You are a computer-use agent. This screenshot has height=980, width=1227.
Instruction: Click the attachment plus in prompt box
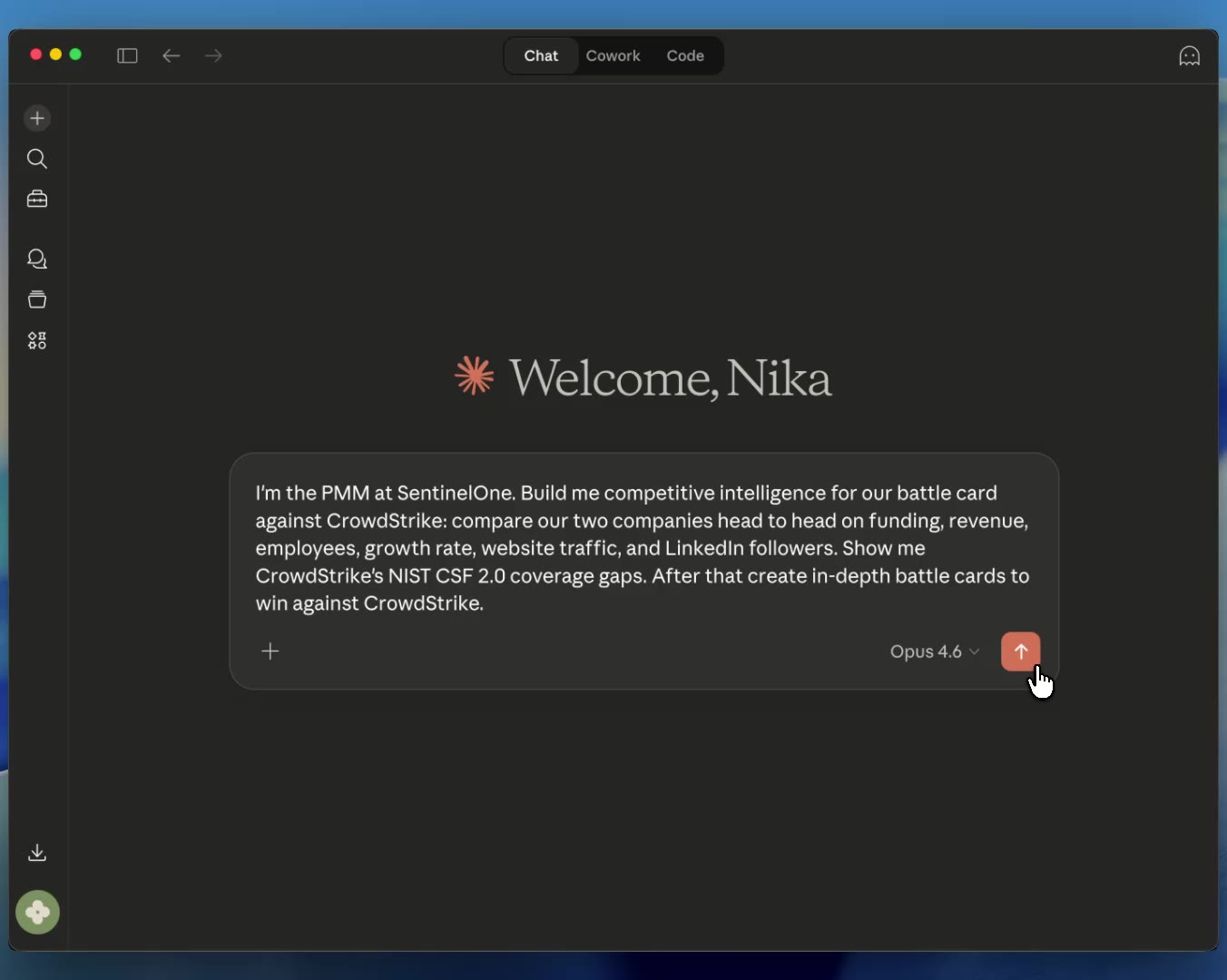pyautogui.click(x=270, y=652)
